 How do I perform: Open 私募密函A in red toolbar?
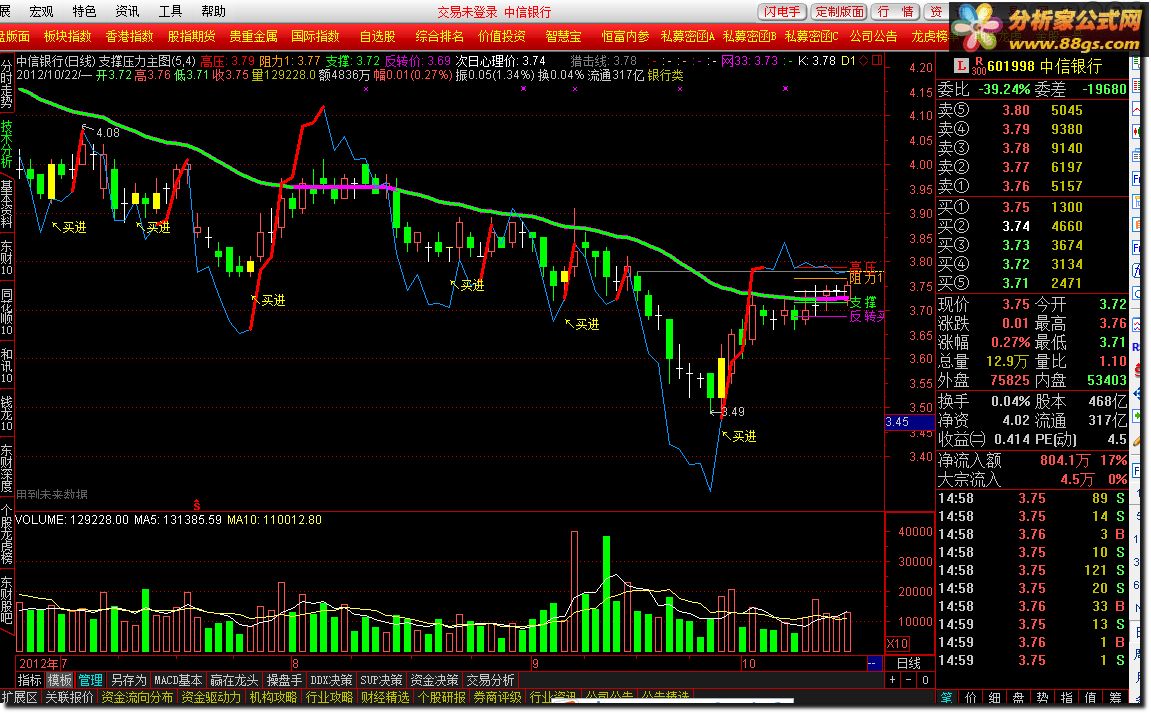tap(687, 36)
